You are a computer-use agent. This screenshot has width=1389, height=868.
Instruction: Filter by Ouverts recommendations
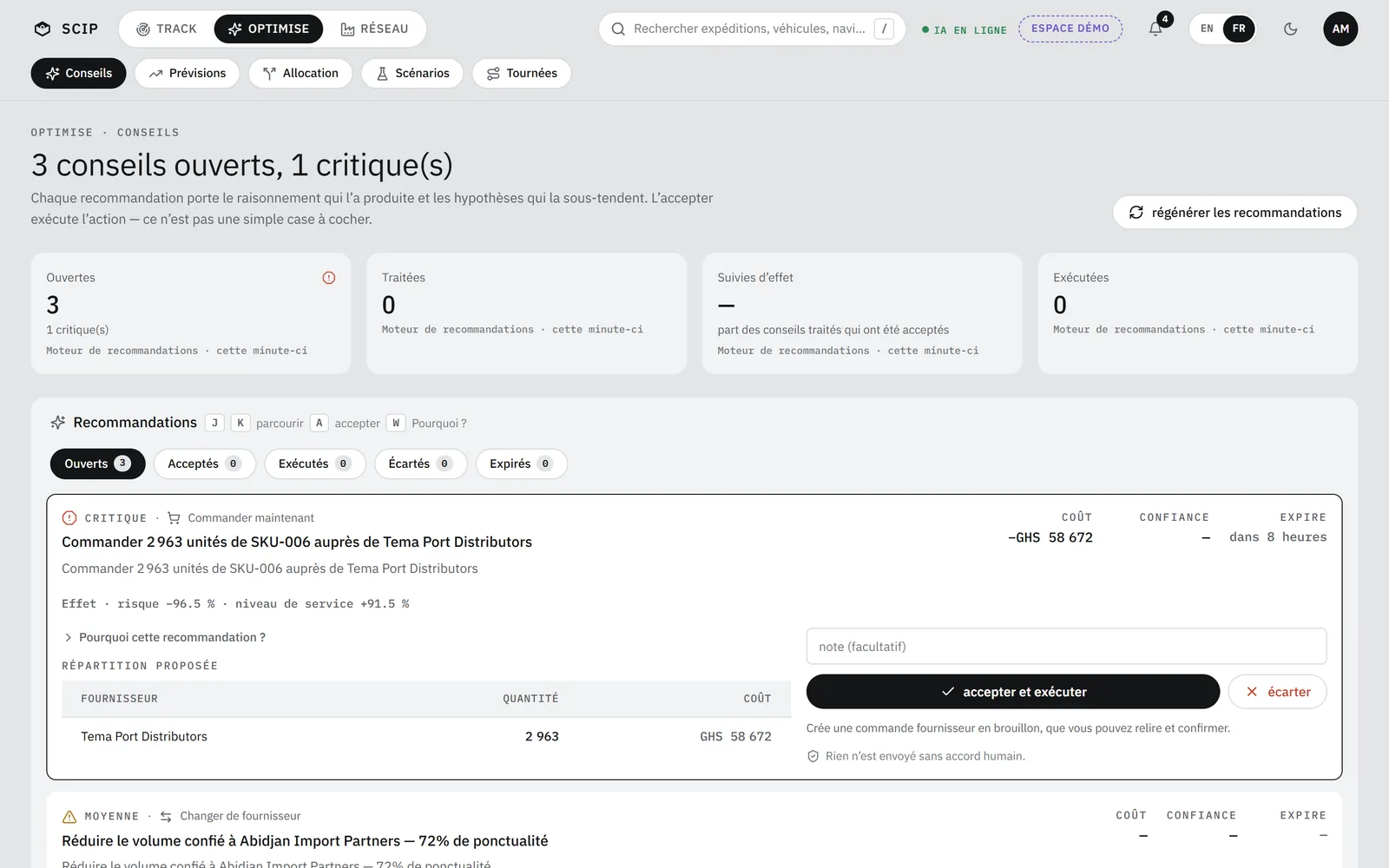tap(97, 464)
